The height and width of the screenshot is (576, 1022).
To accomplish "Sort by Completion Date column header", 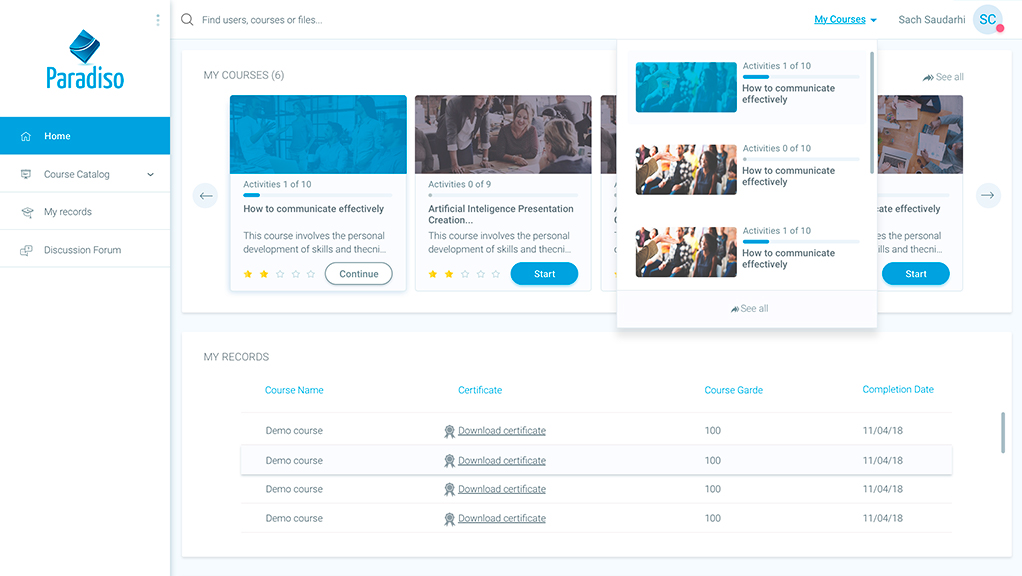I will (x=898, y=389).
